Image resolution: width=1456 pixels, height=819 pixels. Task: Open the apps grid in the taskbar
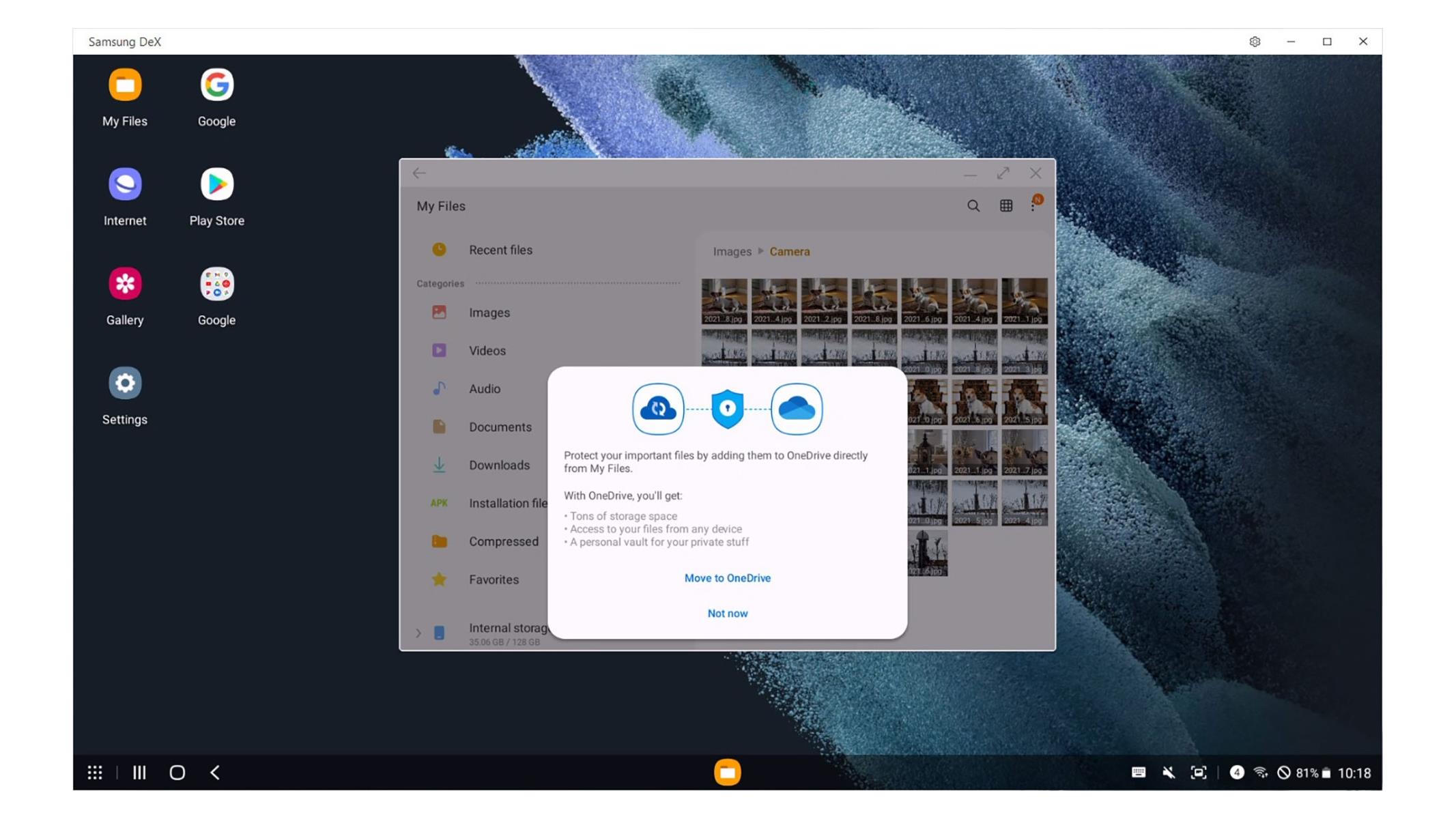[x=95, y=773]
